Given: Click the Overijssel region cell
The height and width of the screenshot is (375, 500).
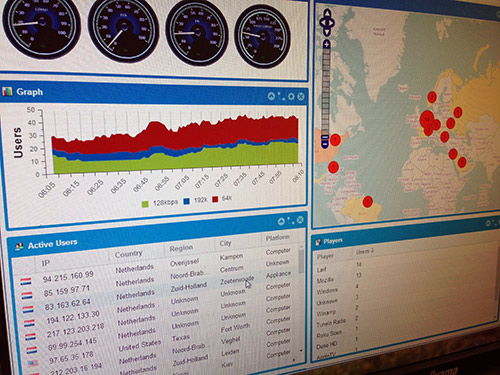Looking at the screenshot, I should 184,263.
